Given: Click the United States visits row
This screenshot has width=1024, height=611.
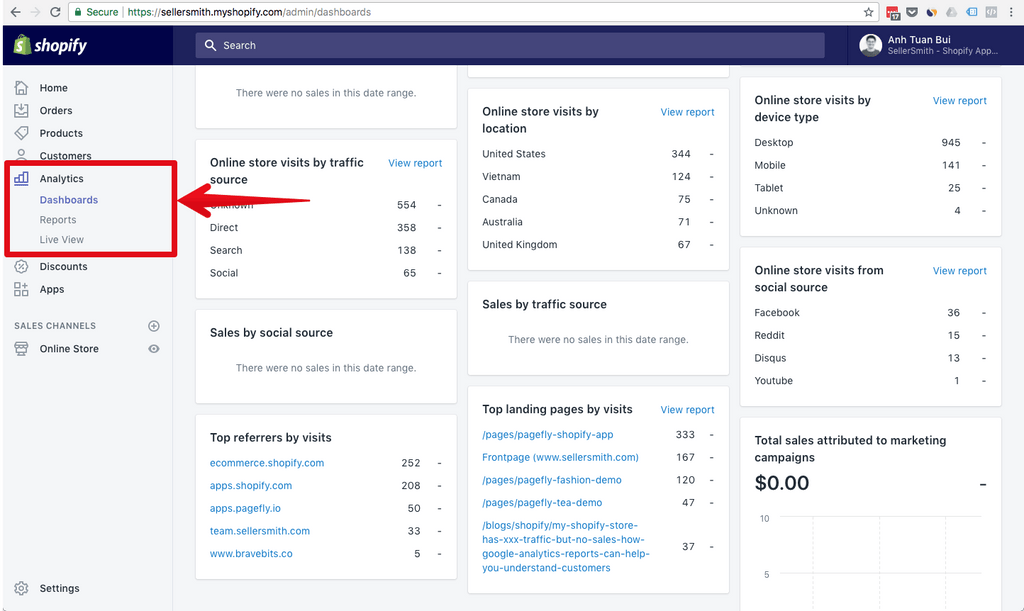Looking at the screenshot, I should pos(598,154).
